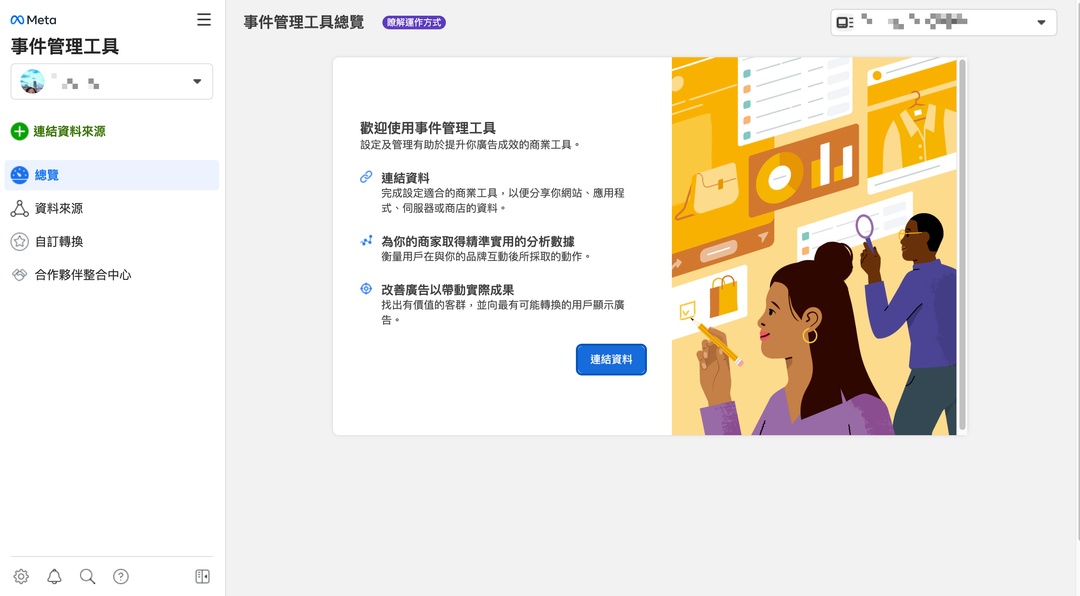Open the settings gear icon

tap(21, 577)
